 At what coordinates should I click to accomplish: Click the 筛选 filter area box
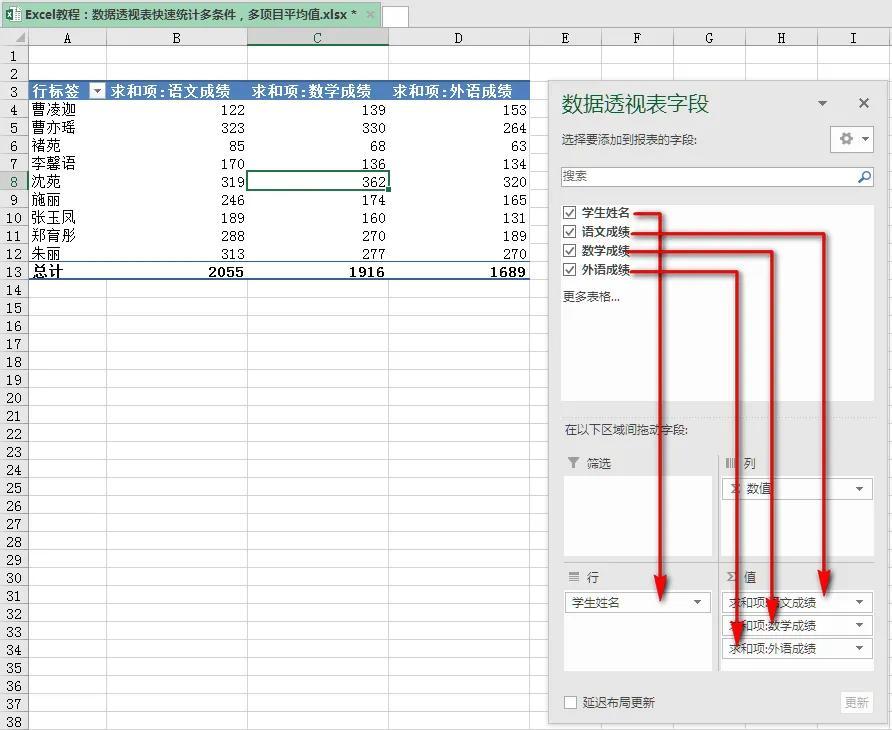pos(638,515)
